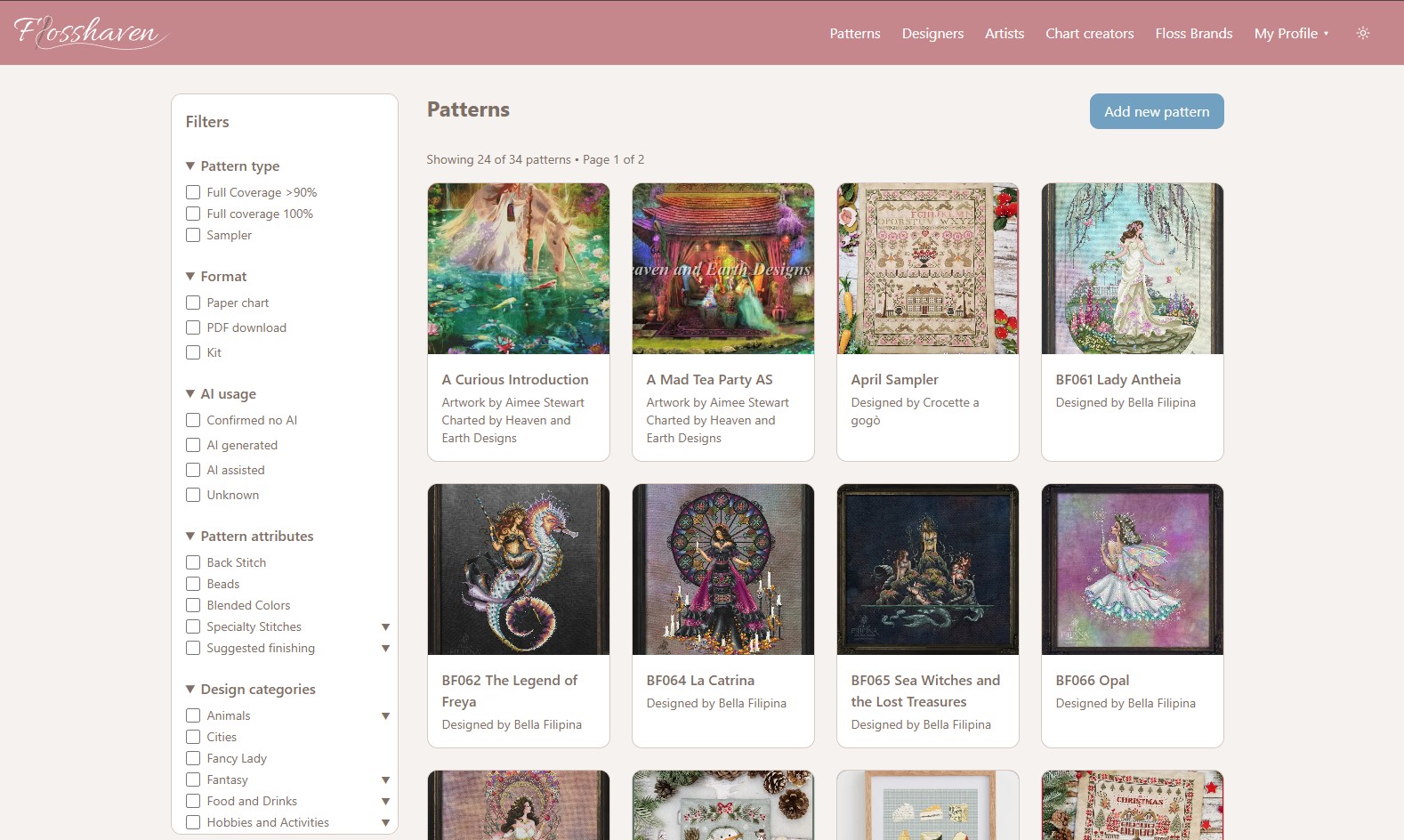Click the BF061 Lady Antheia title

coord(1118,379)
